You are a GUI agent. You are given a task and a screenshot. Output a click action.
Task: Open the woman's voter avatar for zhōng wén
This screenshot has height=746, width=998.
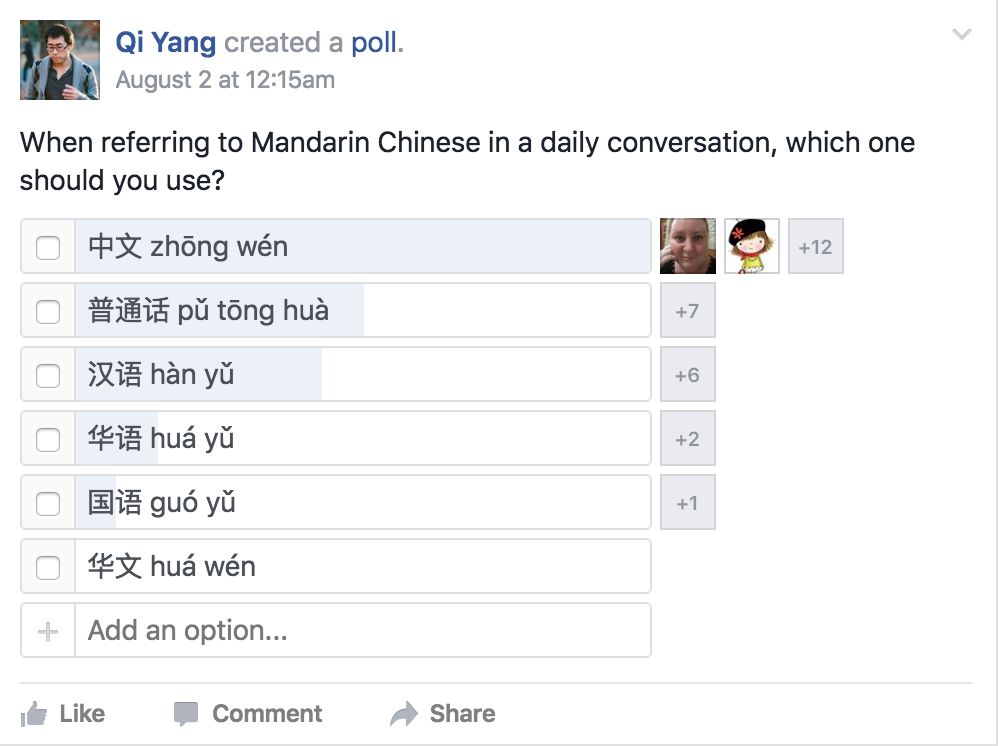tap(688, 246)
